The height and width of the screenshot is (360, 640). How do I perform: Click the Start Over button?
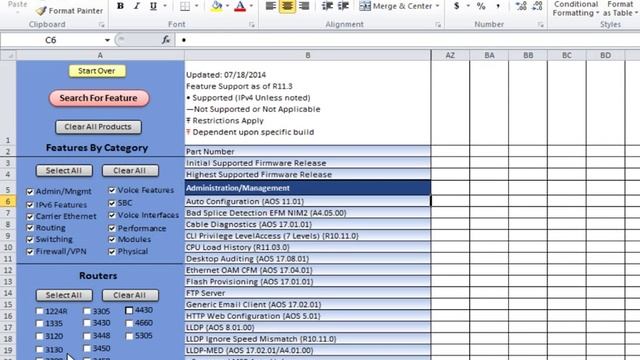(97, 71)
